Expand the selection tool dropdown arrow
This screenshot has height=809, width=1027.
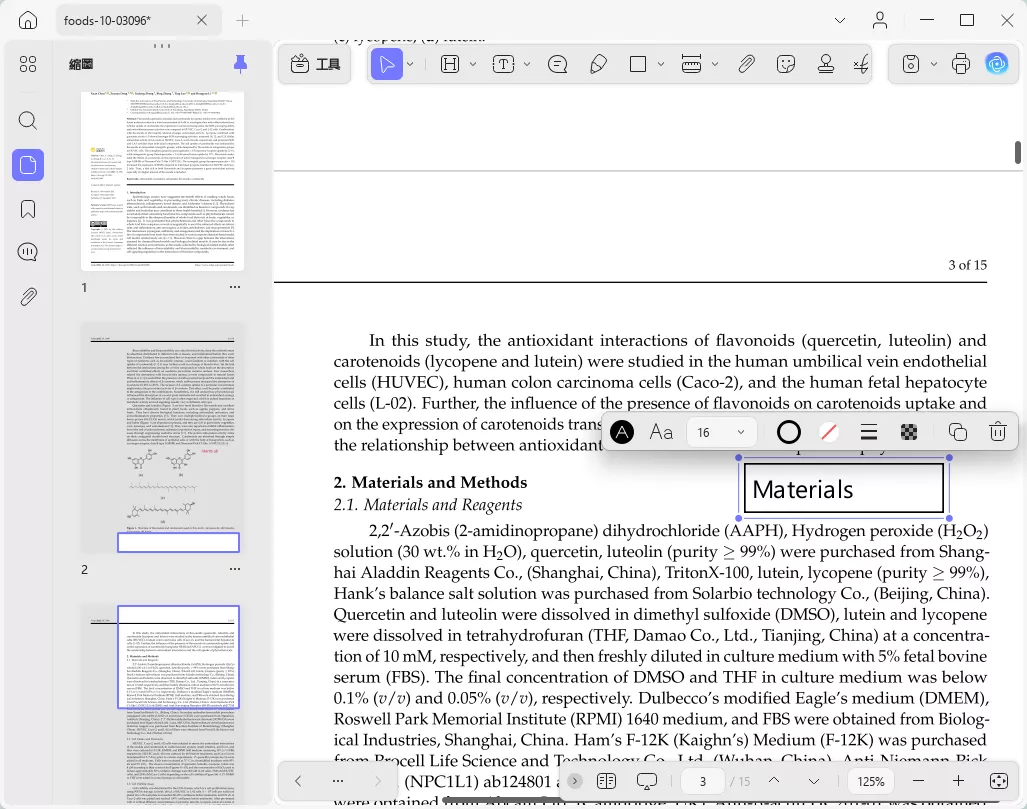pyautogui.click(x=411, y=64)
